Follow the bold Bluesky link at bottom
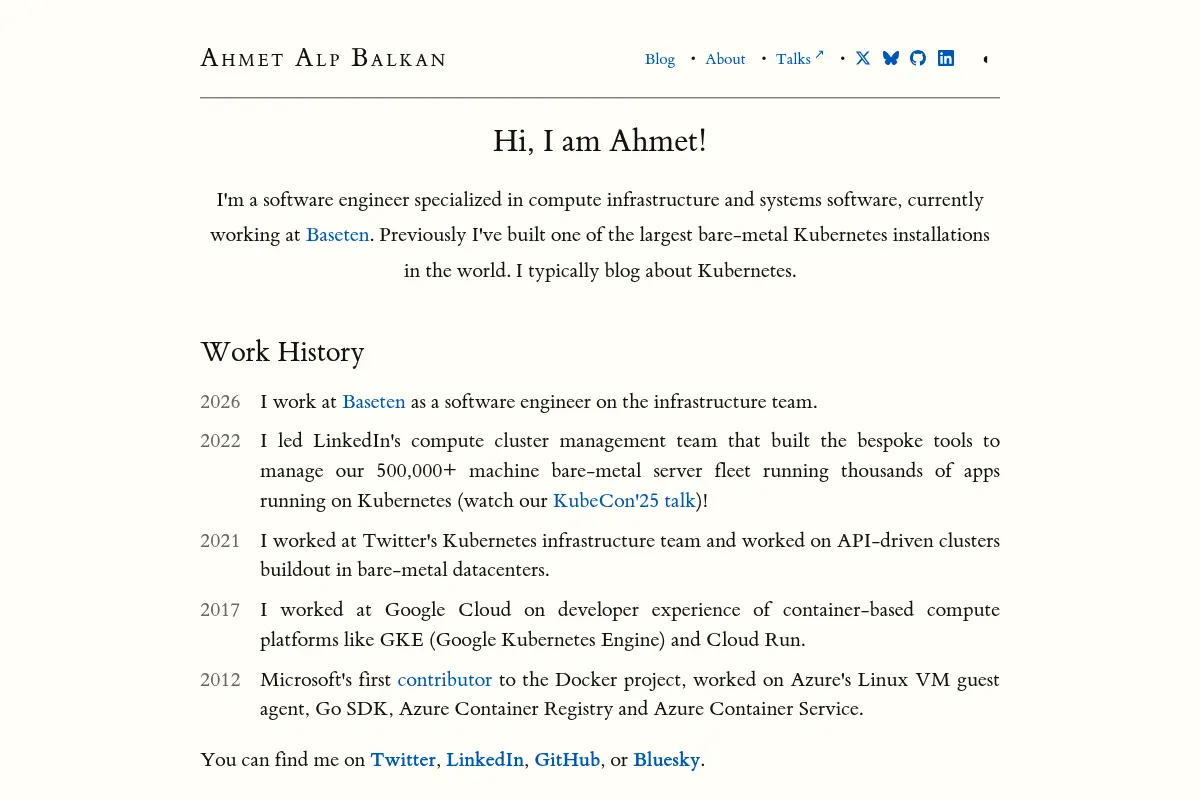The image size is (1200, 800). 667,760
